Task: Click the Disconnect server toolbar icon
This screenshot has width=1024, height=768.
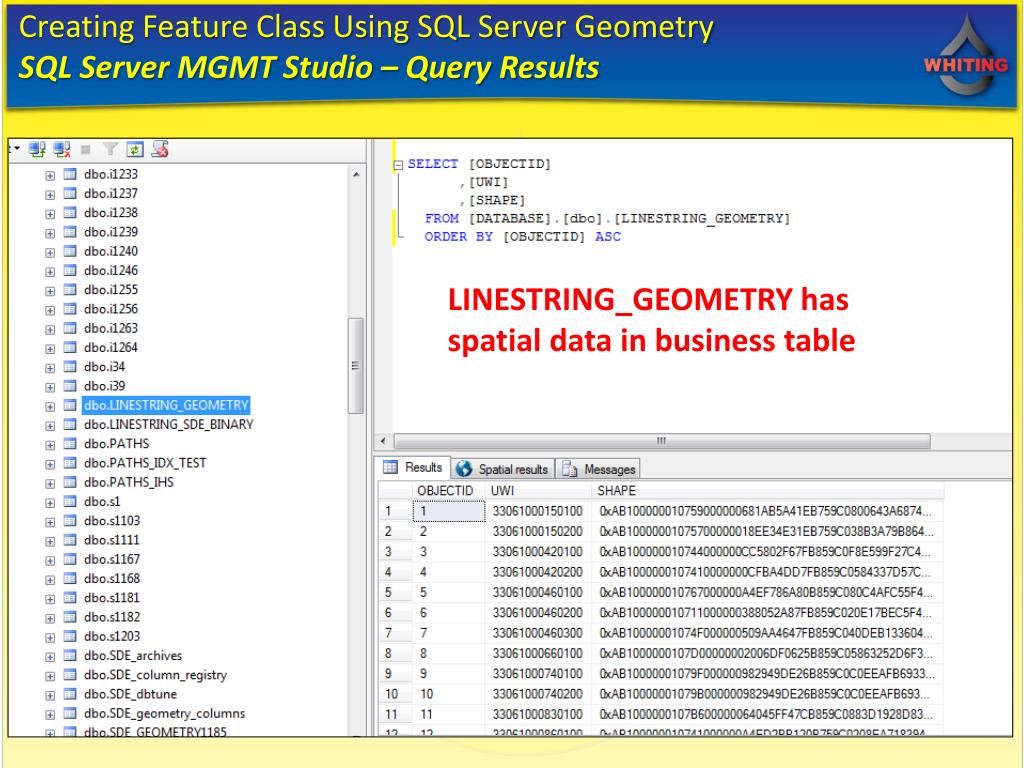Action: point(62,150)
